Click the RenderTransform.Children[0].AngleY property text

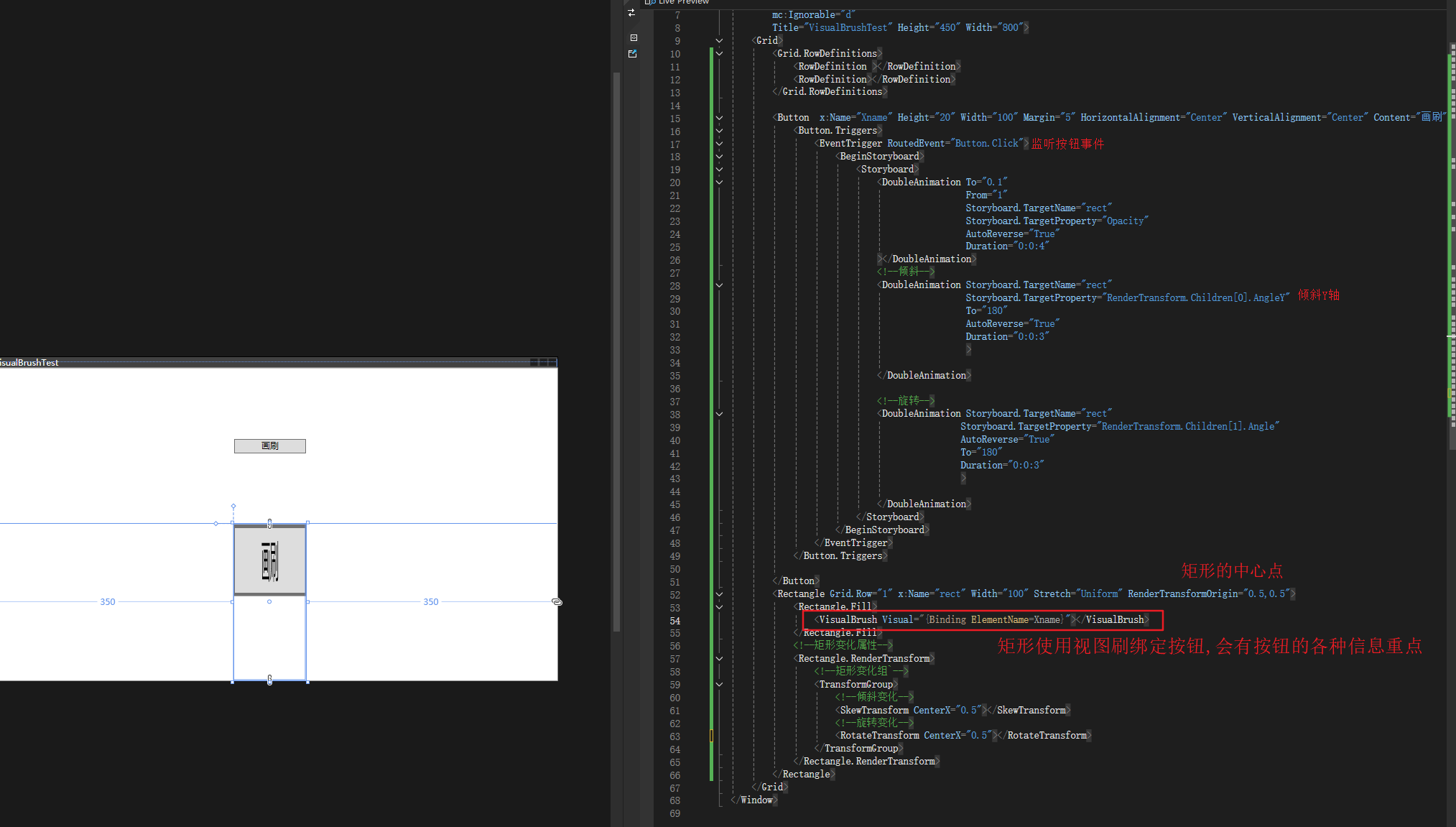[1196, 297]
